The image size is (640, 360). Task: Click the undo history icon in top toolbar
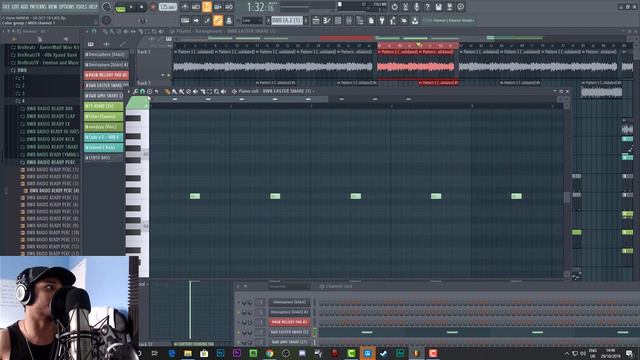[x=394, y=7]
